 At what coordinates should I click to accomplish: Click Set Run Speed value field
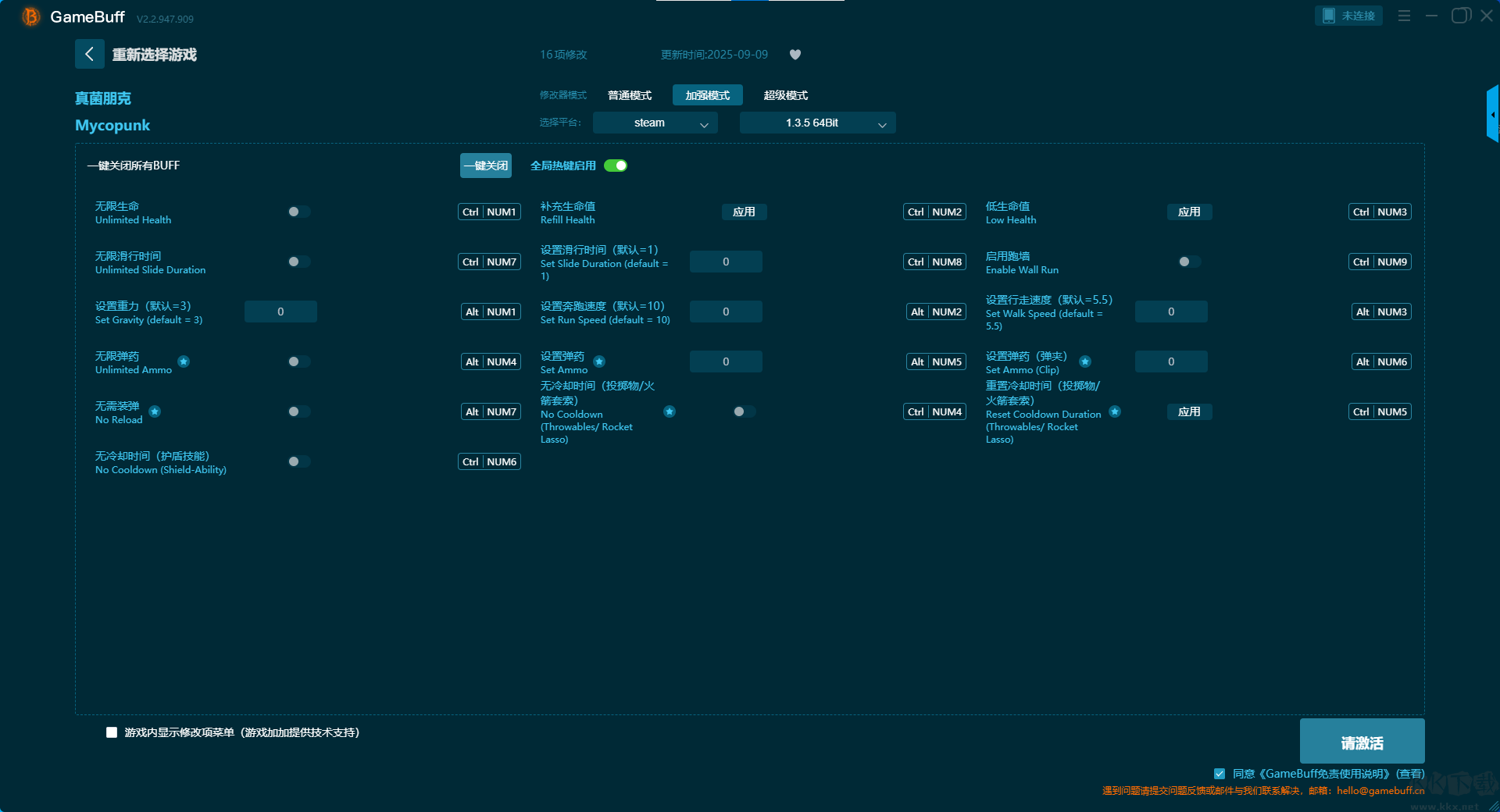(x=726, y=312)
